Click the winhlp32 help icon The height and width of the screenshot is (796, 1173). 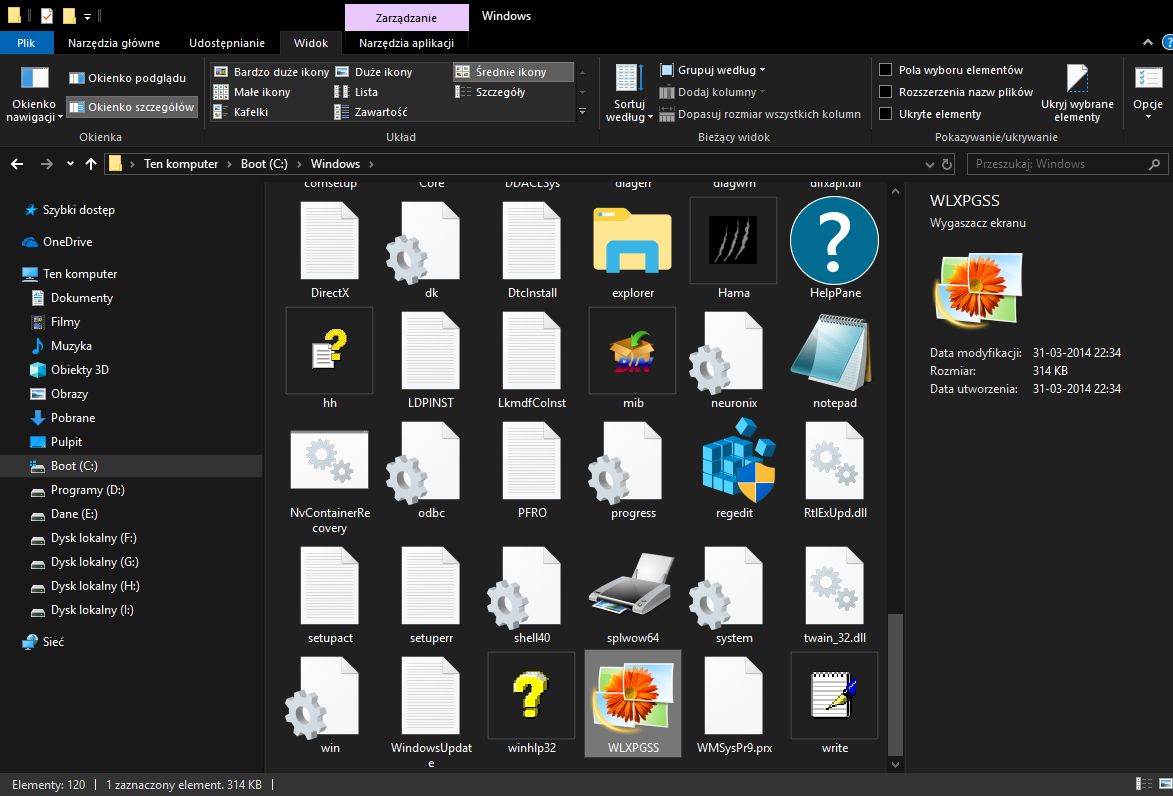pyautogui.click(x=531, y=694)
